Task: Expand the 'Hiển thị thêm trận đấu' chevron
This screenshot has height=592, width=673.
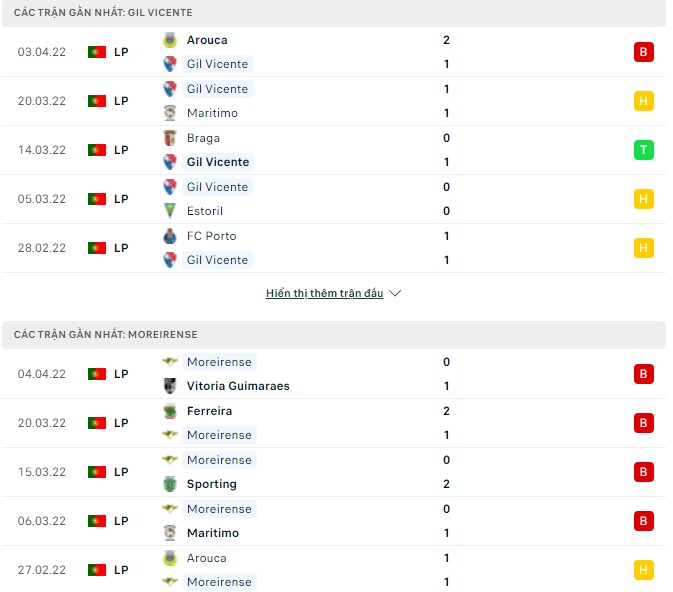Action: tap(395, 294)
